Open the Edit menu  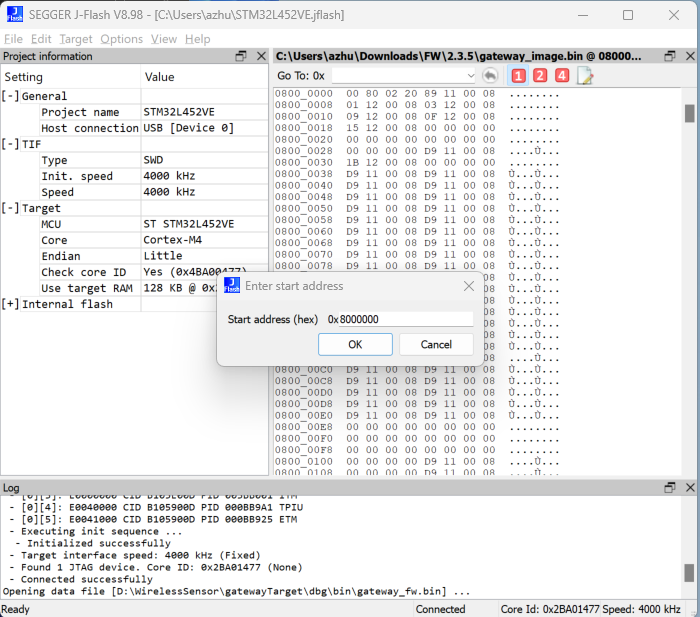(x=41, y=39)
